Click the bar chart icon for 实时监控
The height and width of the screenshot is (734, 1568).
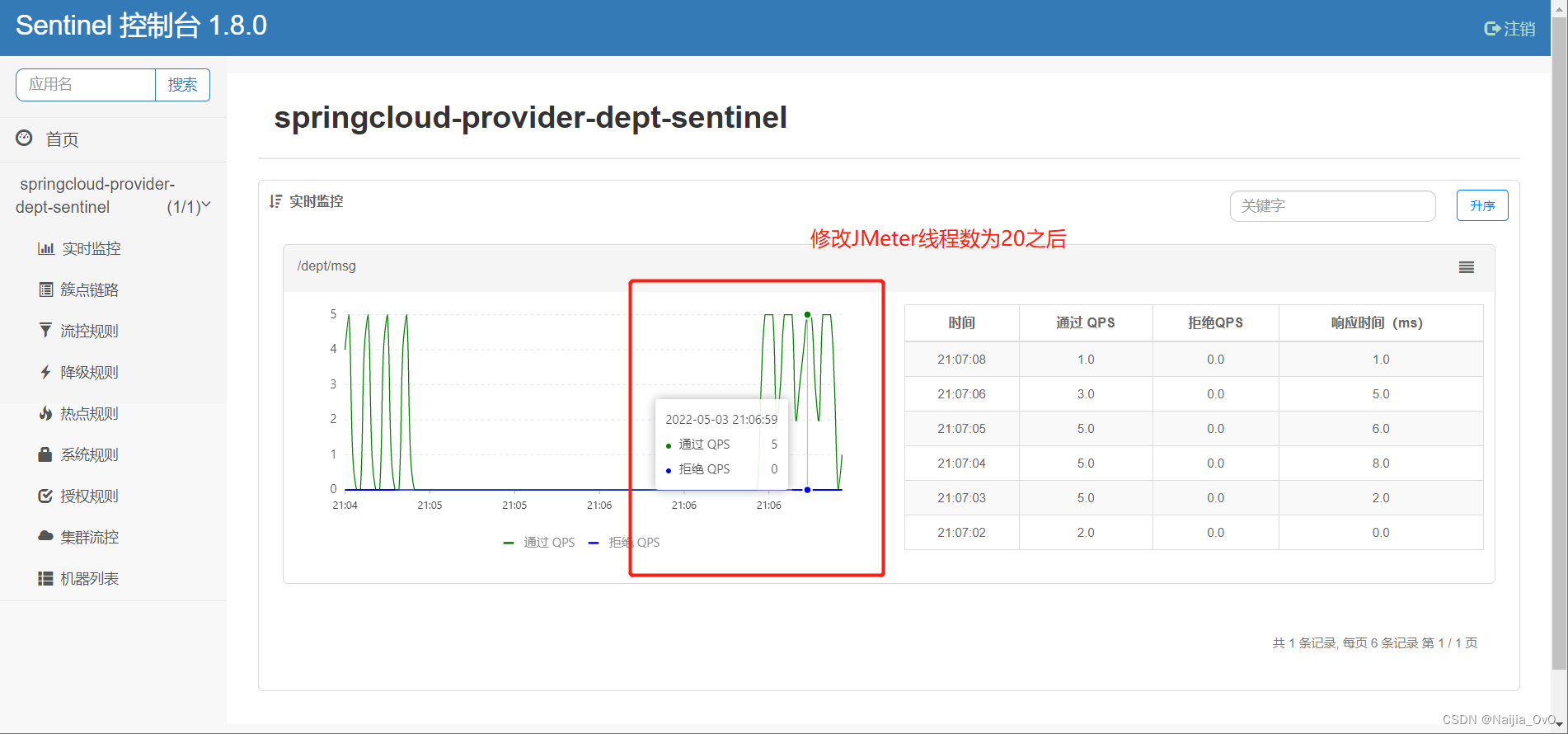pos(46,248)
